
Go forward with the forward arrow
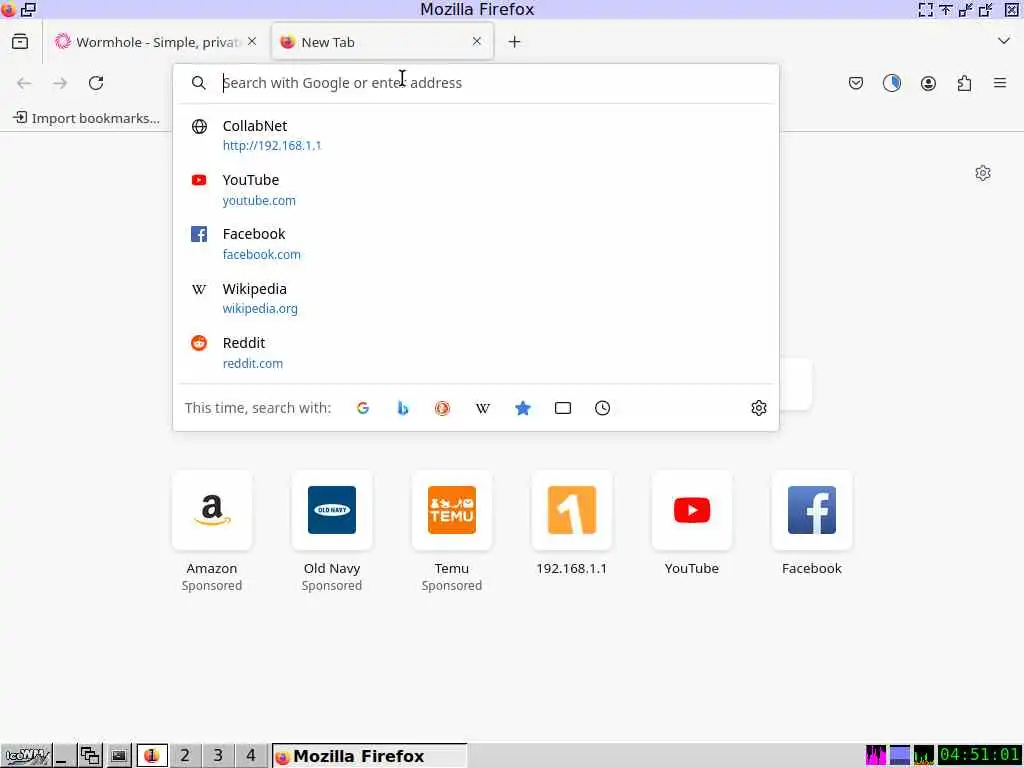[60, 83]
